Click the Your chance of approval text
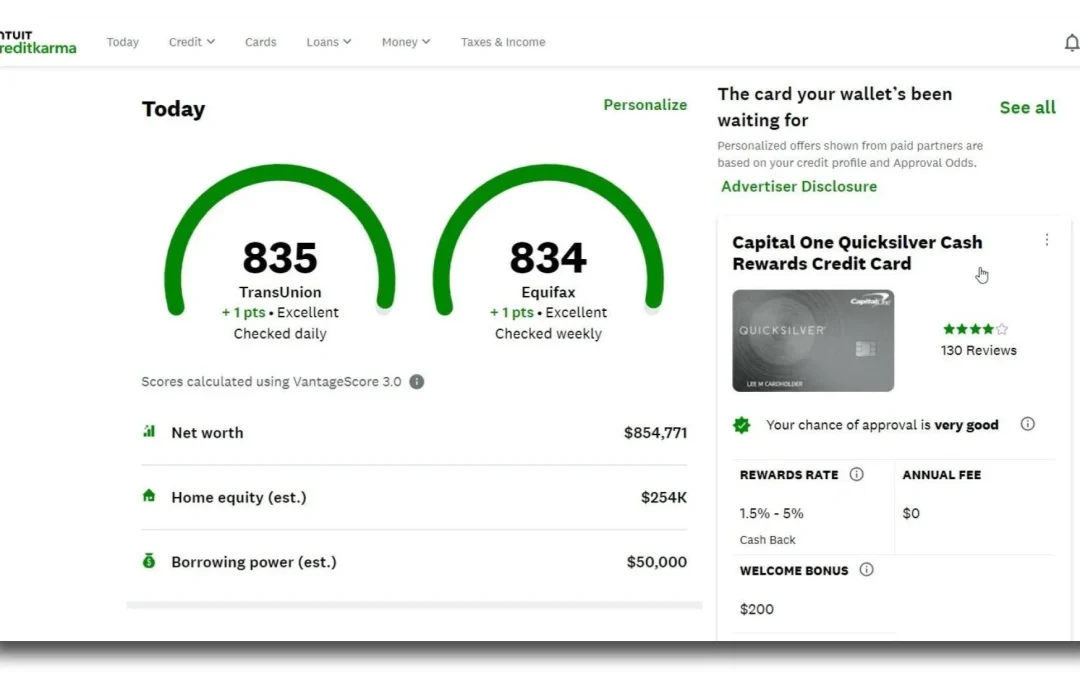This screenshot has height=675, width=1080. 882,425
